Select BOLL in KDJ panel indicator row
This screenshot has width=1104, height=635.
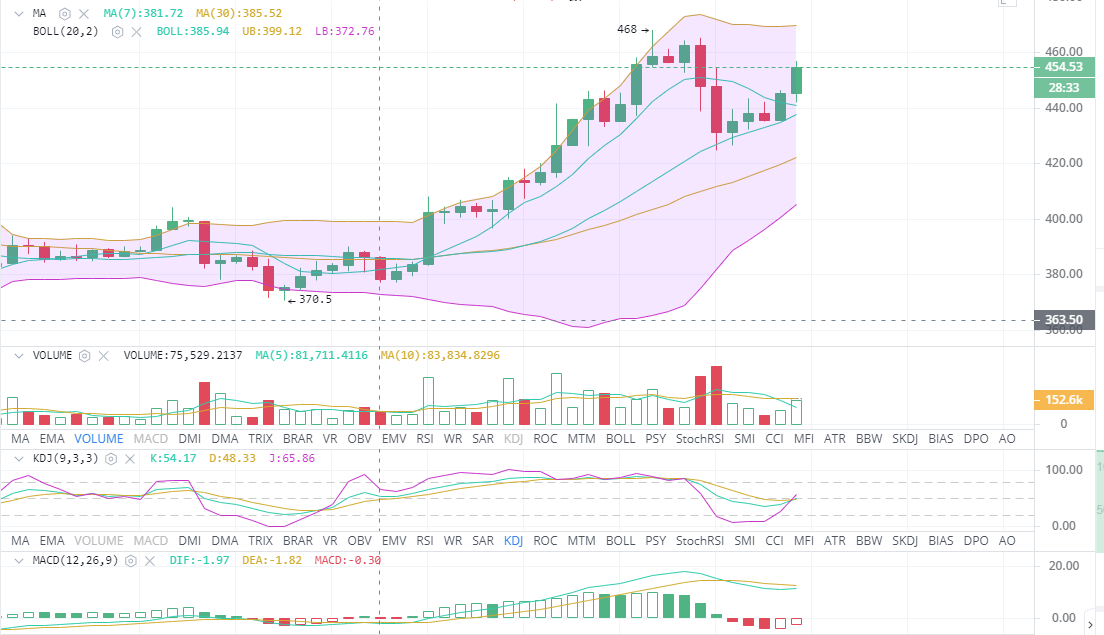tap(620, 541)
